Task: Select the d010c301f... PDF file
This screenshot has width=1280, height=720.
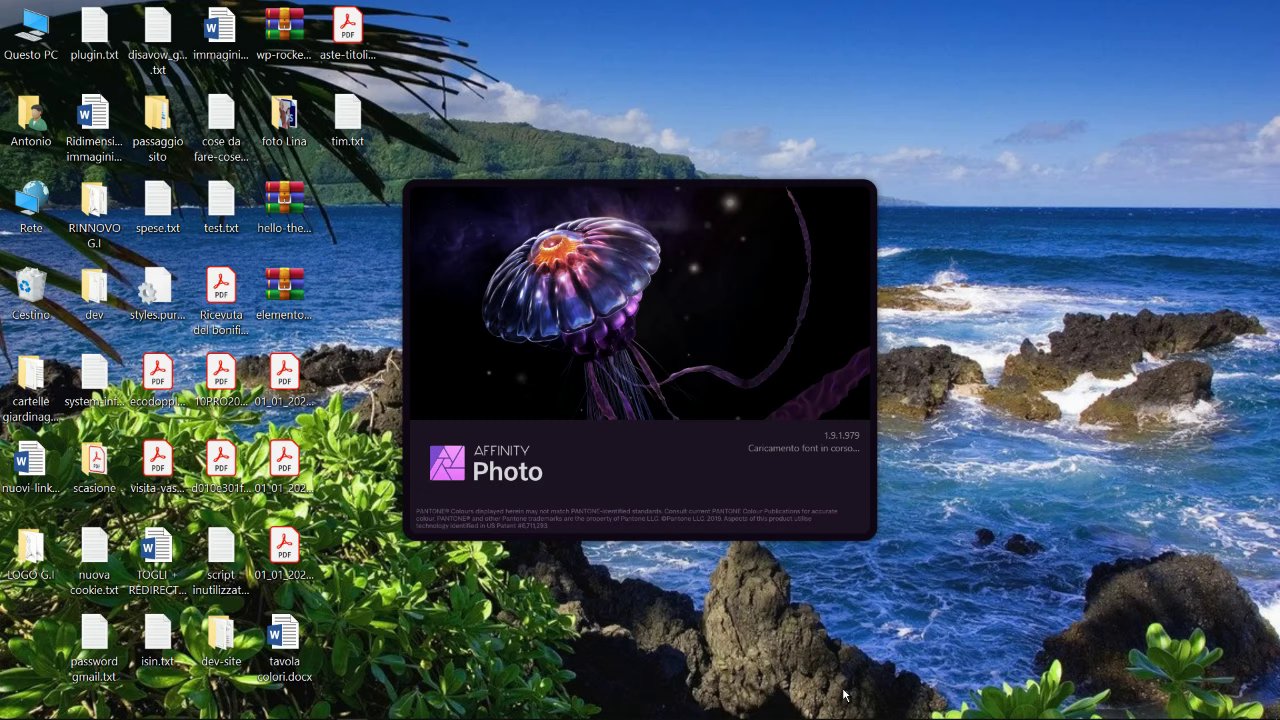Action: [x=221, y=468]
